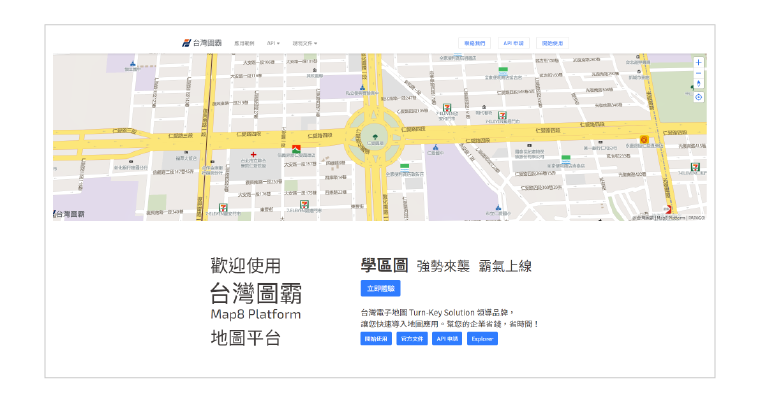Click the 霸氣上線 text
Screen dimensions: 760x403
505,266
